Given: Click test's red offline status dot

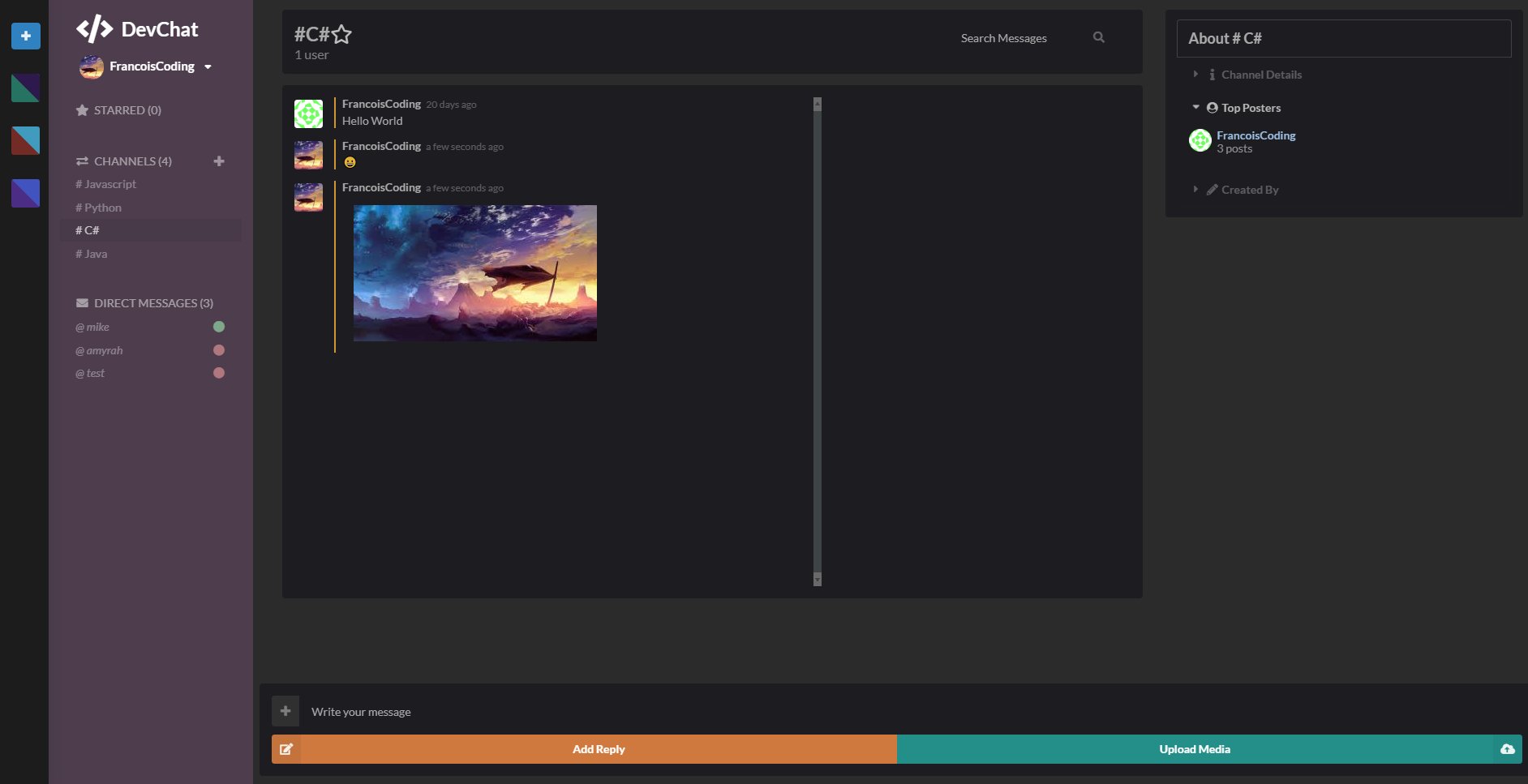Looking at the screenshot, I should (x=219, y=373).
